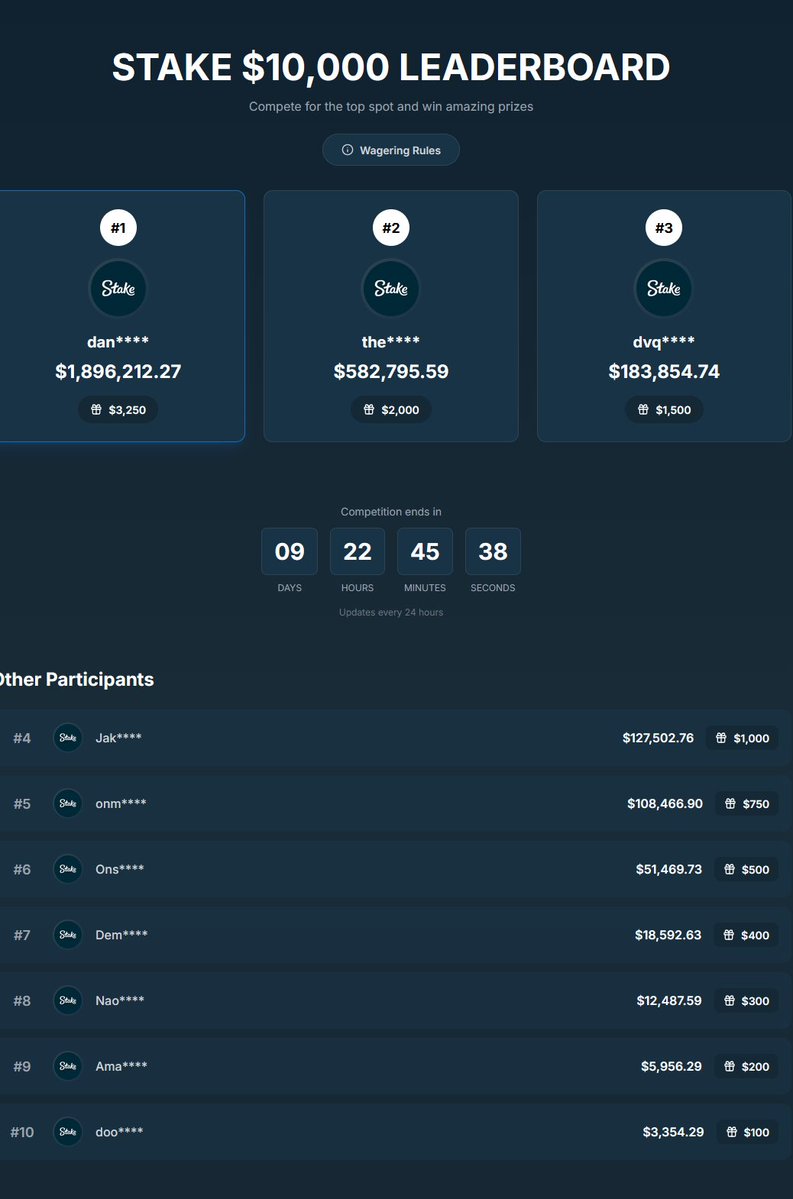The image size is (793, 1199).
Task: Click the gift icon beside $400 prize
Action: click(729, 935)
